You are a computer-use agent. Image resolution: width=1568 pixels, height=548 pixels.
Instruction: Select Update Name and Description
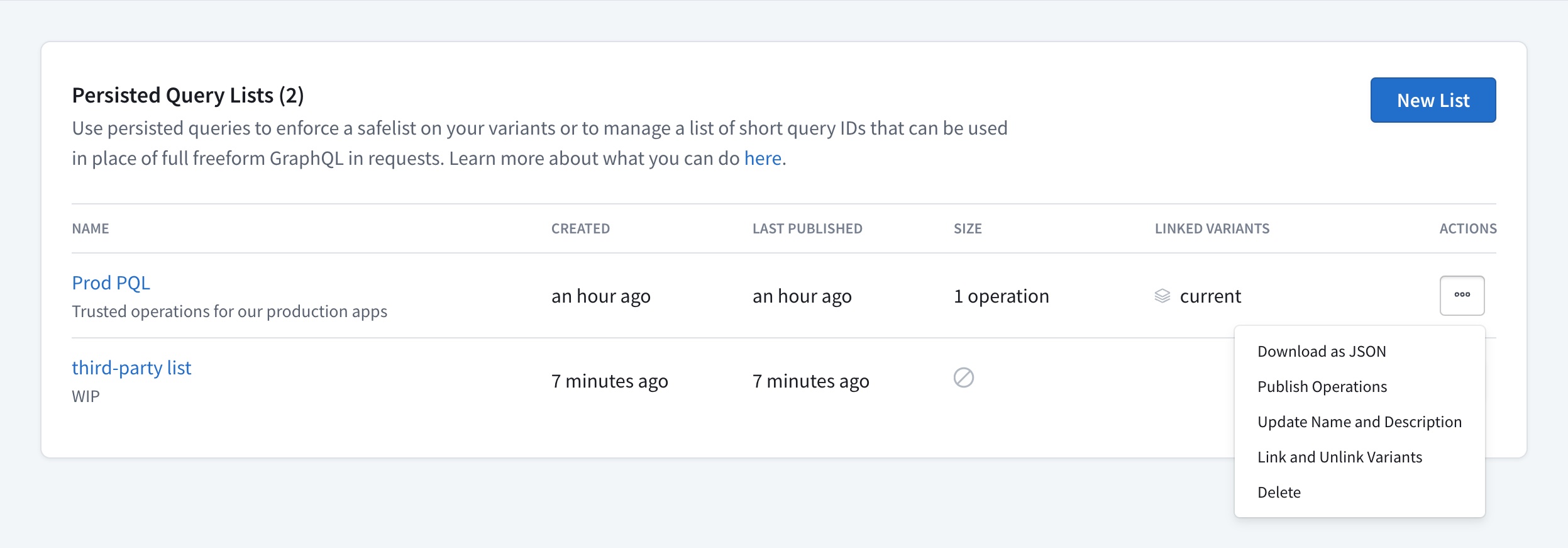1360,422
